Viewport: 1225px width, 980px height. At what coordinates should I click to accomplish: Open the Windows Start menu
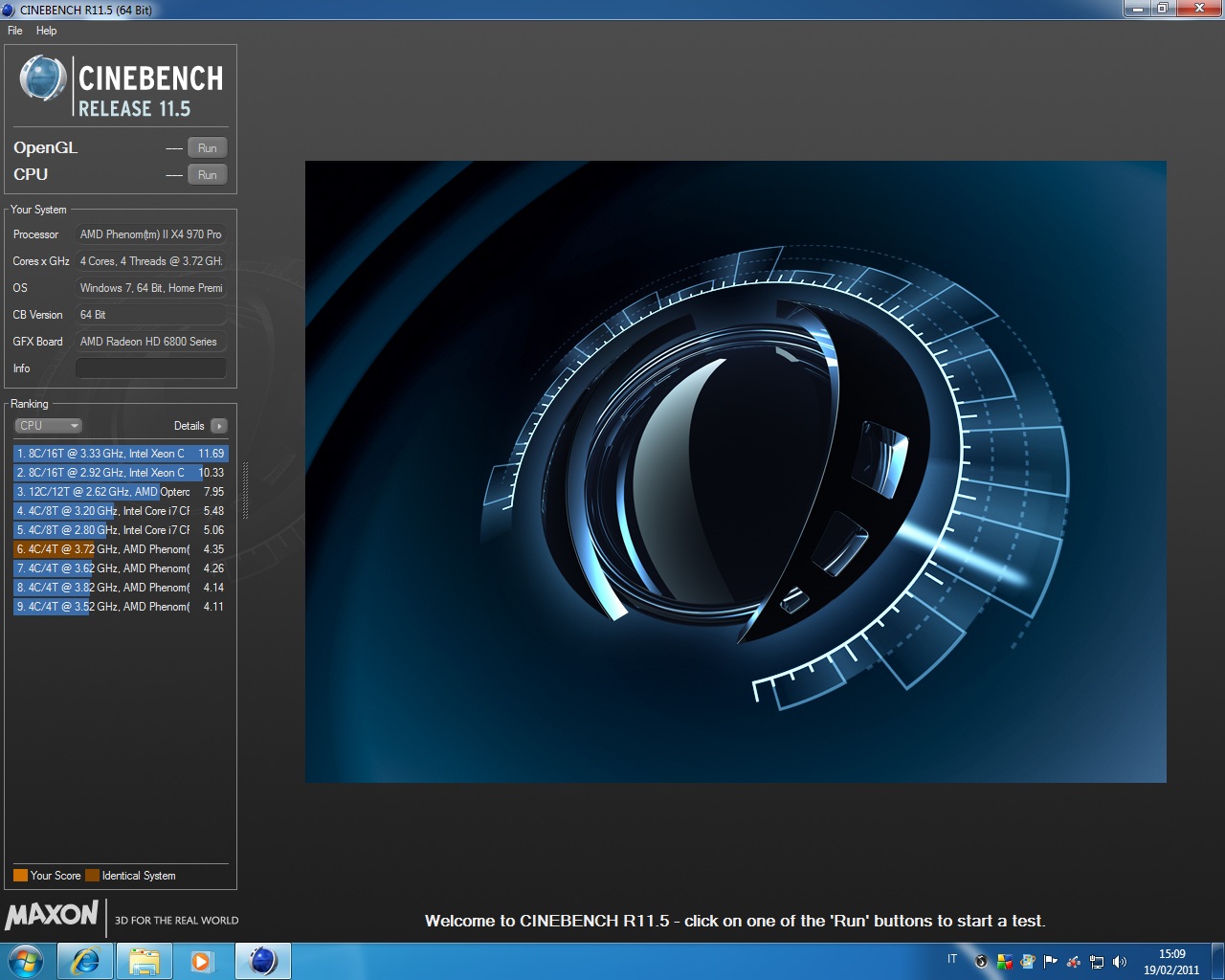pos(25,961)
